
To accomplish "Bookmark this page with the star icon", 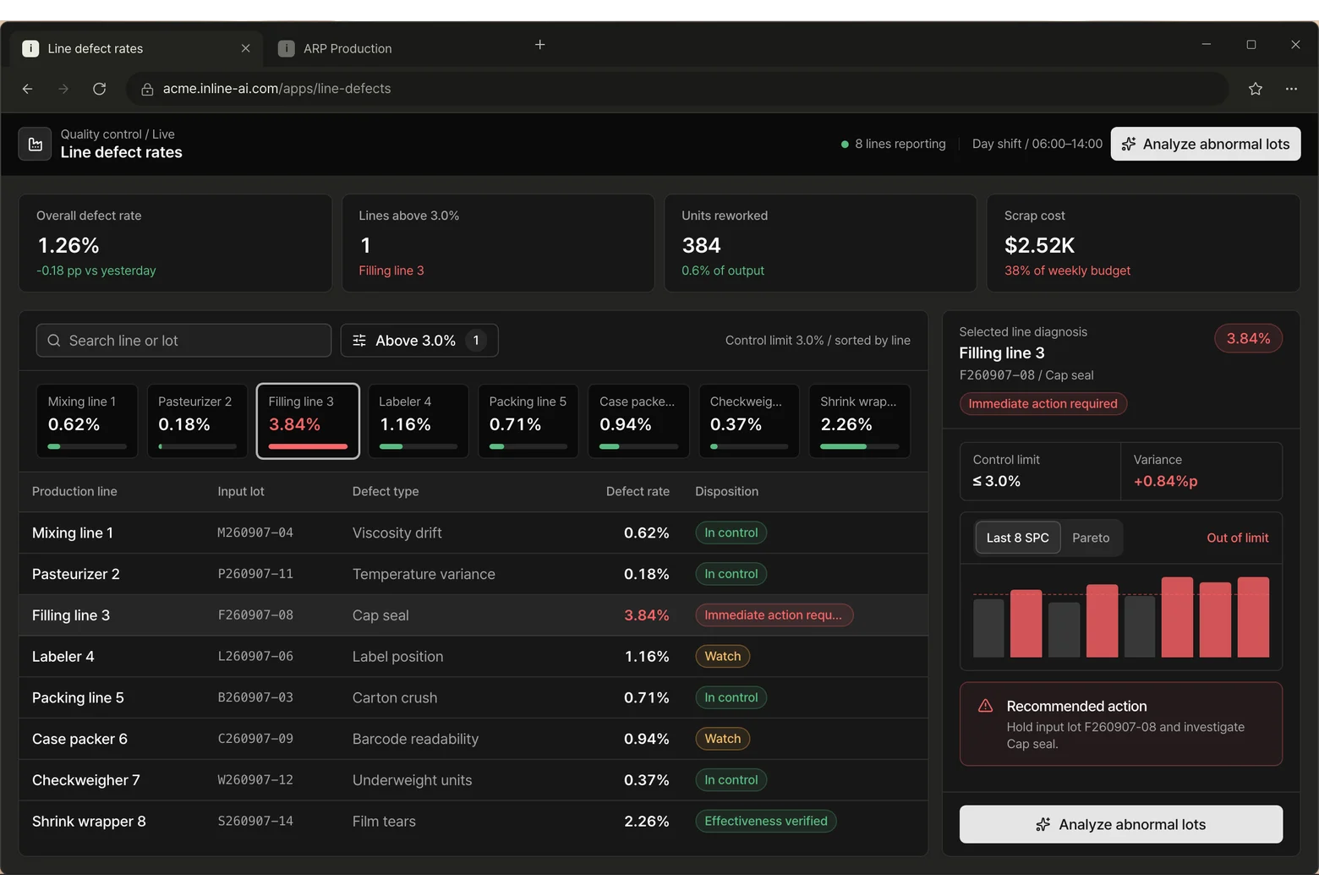I will tap(1256, 89).
